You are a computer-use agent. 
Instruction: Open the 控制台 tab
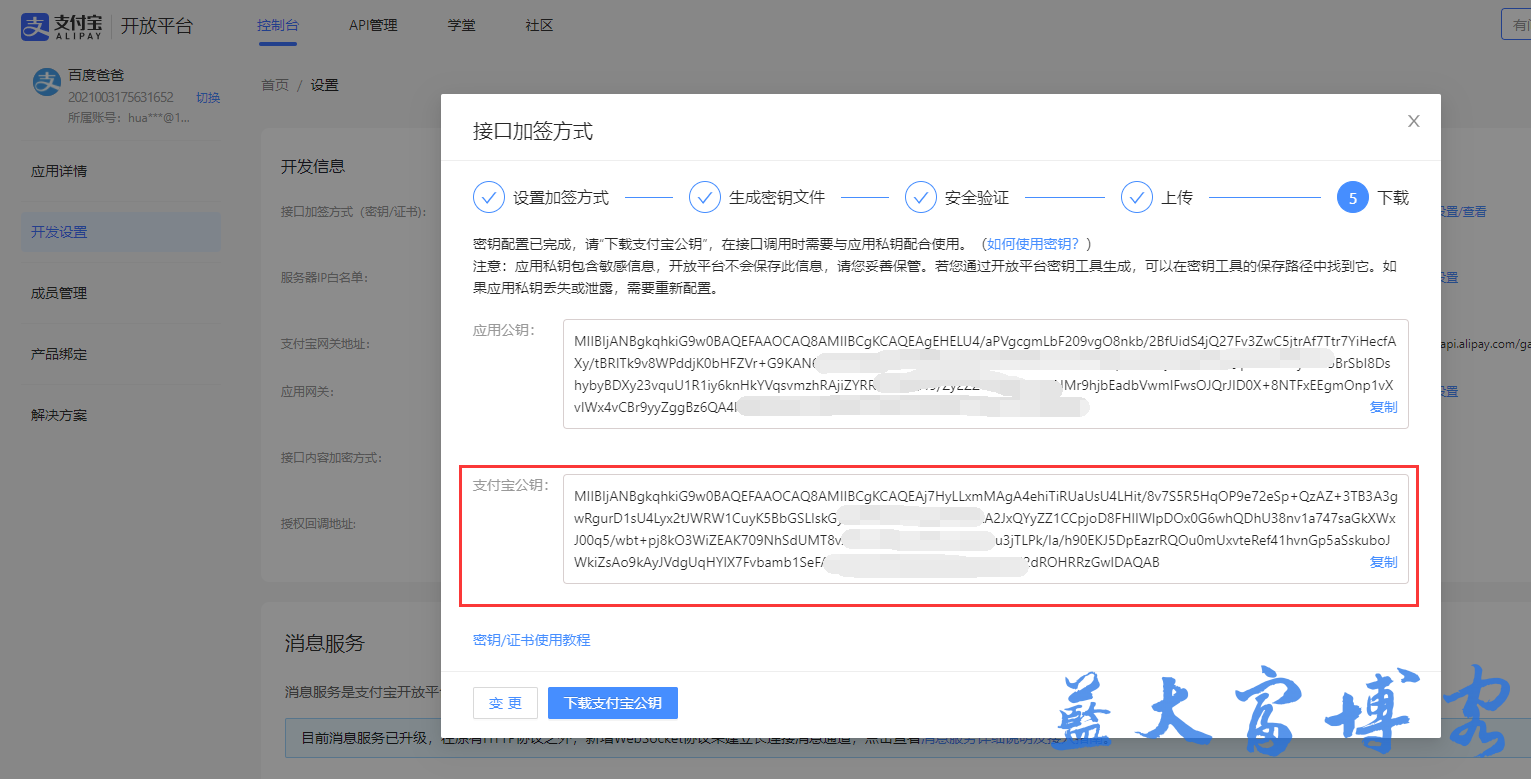click(277, 25)
